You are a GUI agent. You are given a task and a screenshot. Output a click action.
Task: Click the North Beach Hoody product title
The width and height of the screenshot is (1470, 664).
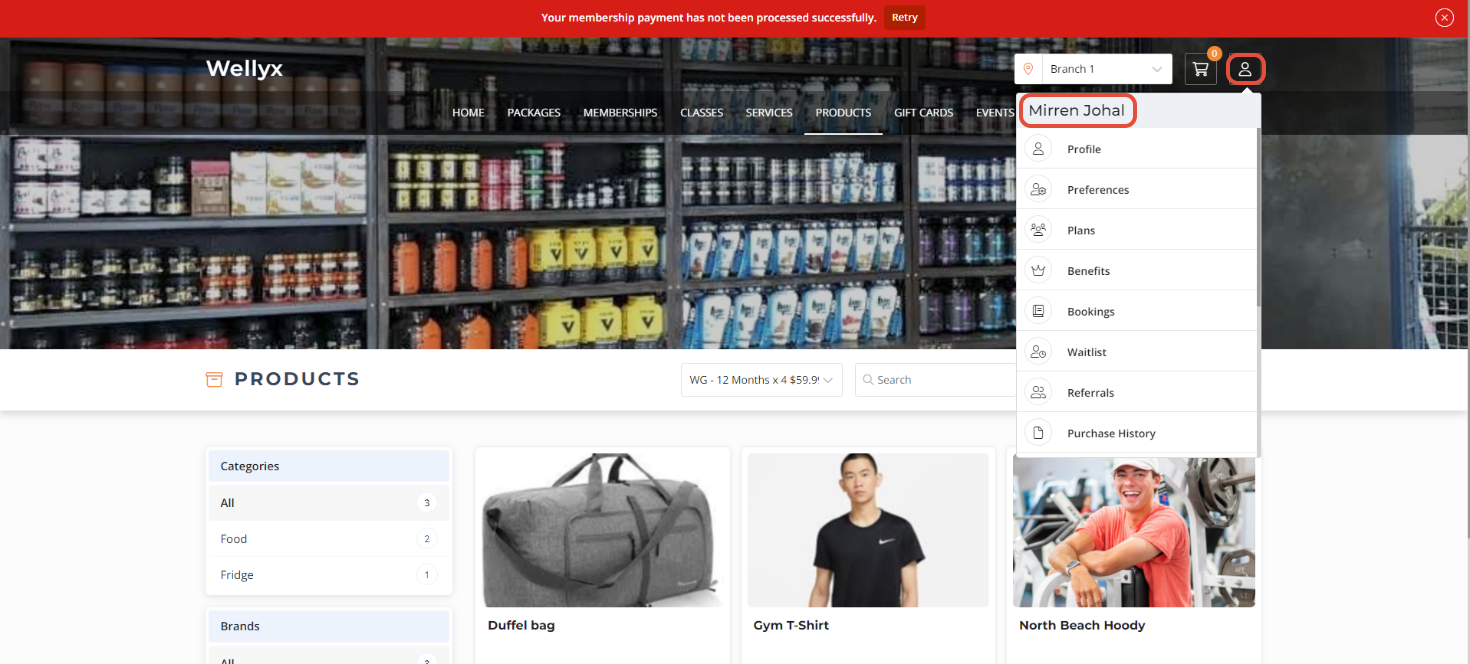[x=1082, y=625]
